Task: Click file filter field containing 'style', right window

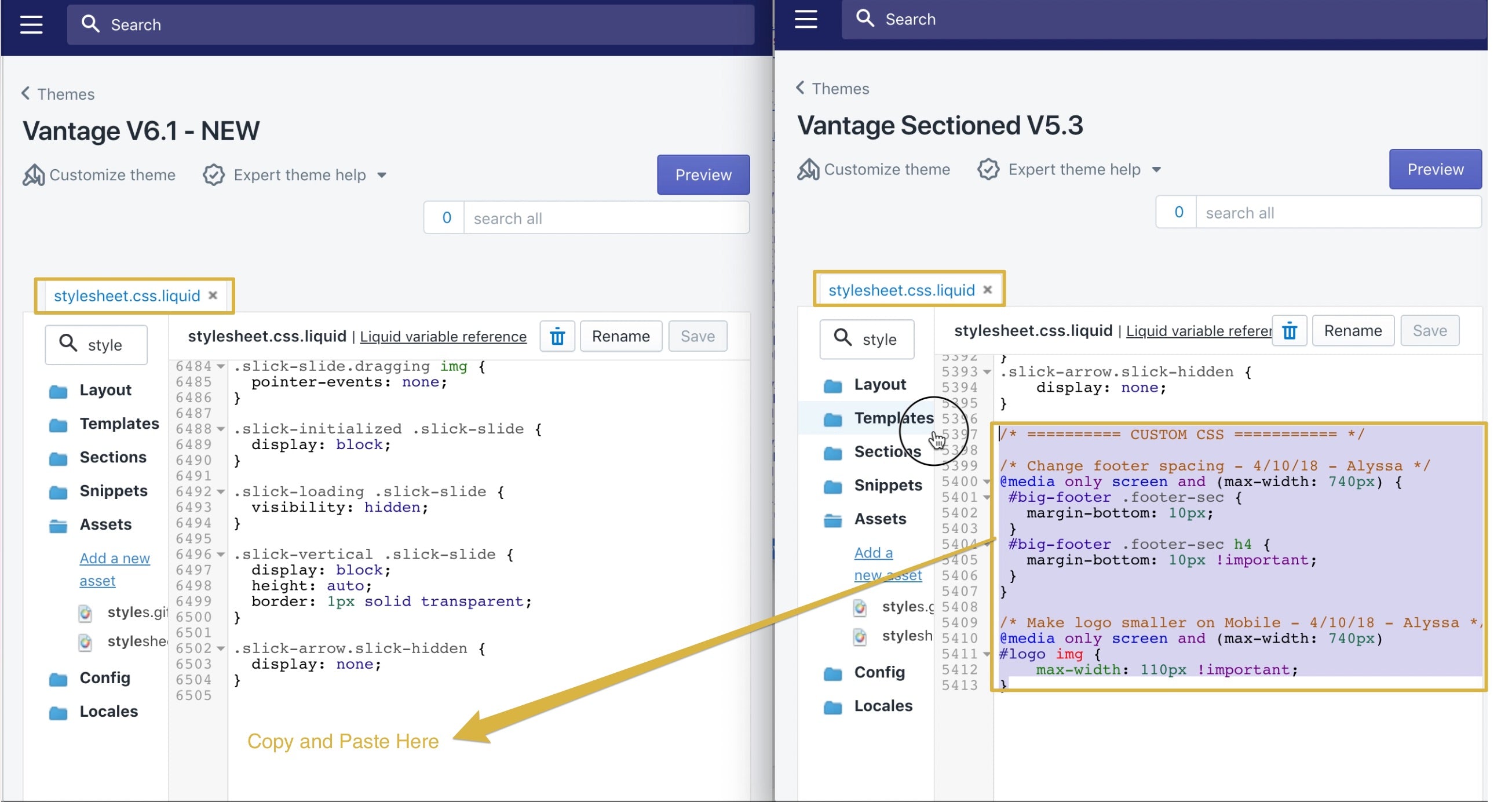Action: click(x=867, y=340)
